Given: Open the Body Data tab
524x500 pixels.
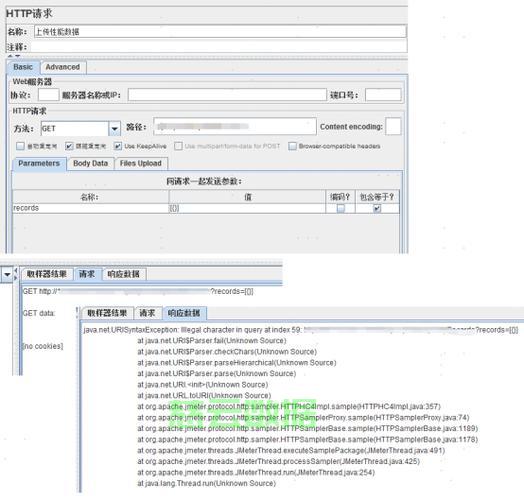Looking at the screenshot, I should pyautogui.click(x=90, y=163).
